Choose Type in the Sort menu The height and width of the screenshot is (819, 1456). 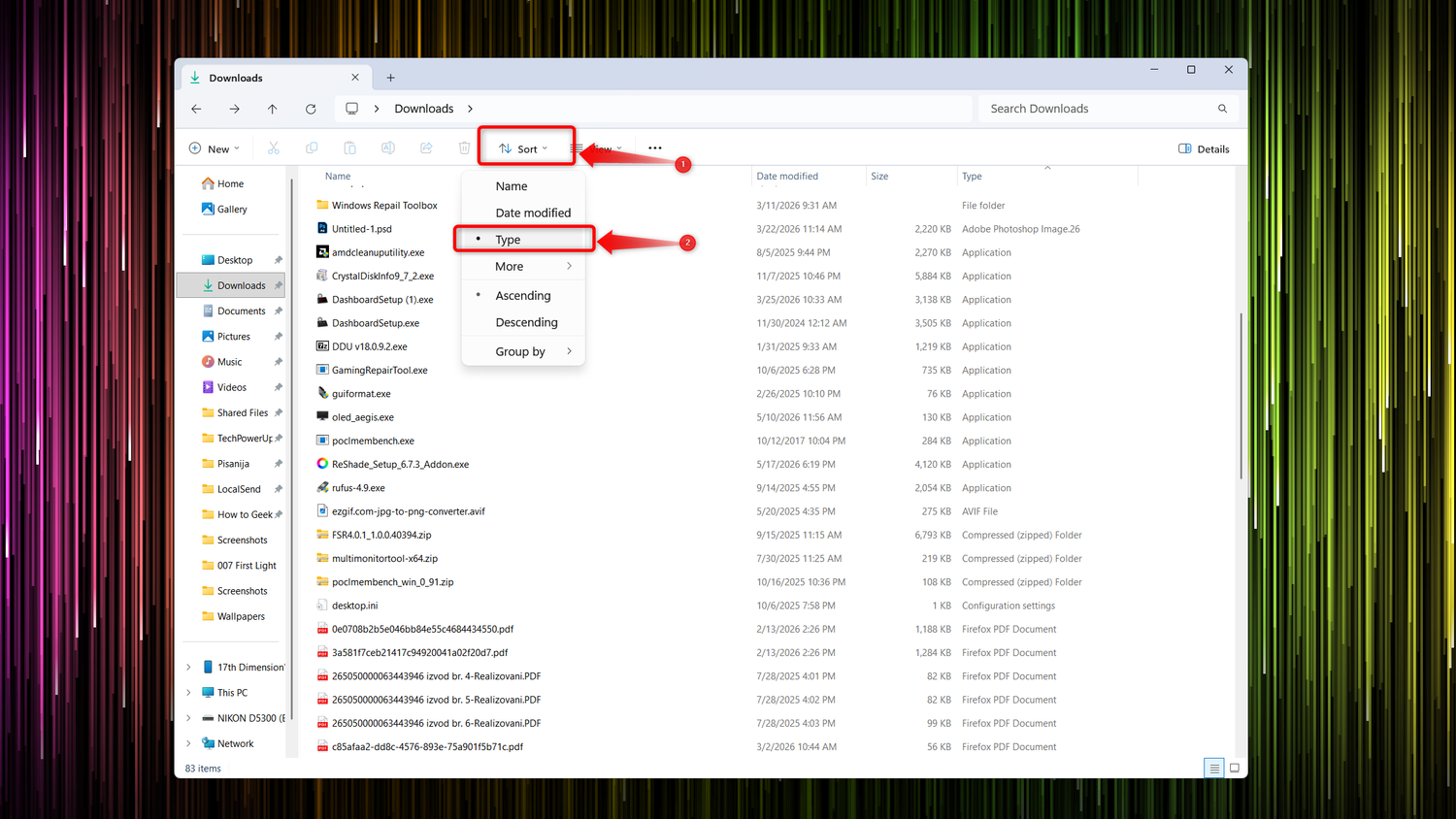[523, 240]
